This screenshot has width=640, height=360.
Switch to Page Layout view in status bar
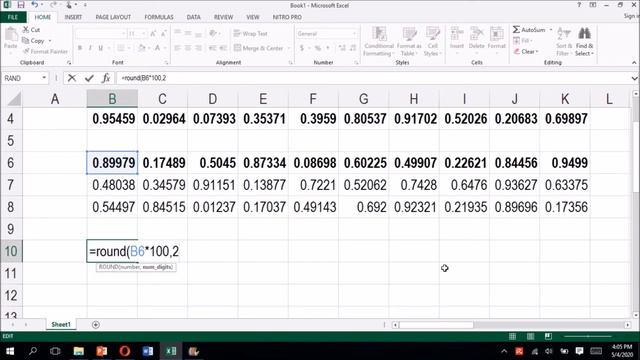point(530,336)
